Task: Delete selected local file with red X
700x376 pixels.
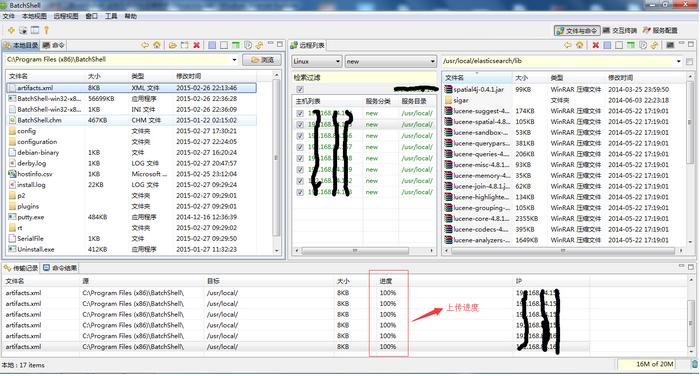Action: point(196,45)
